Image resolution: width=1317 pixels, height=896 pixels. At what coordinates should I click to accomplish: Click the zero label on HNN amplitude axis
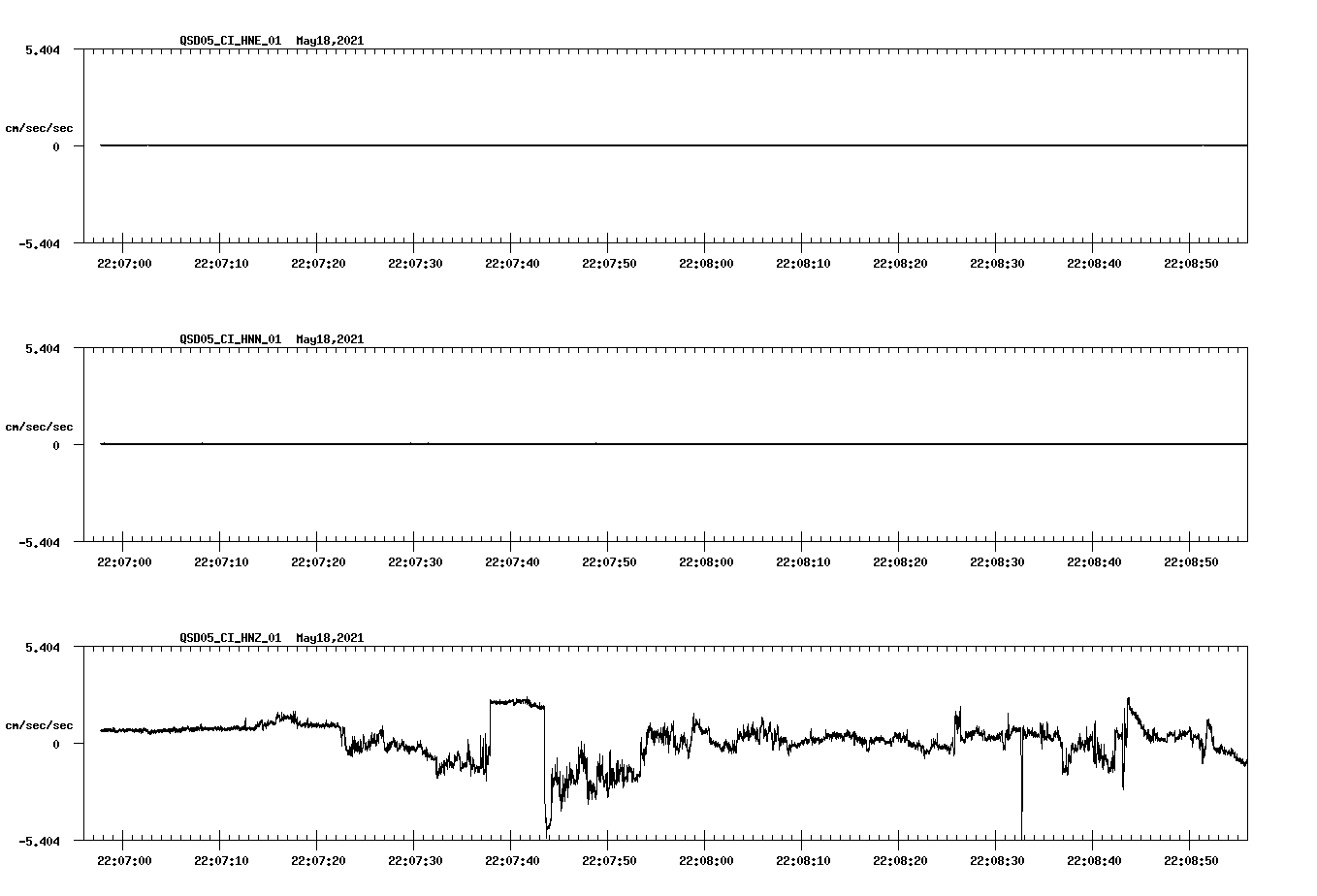tap(56, 444)
